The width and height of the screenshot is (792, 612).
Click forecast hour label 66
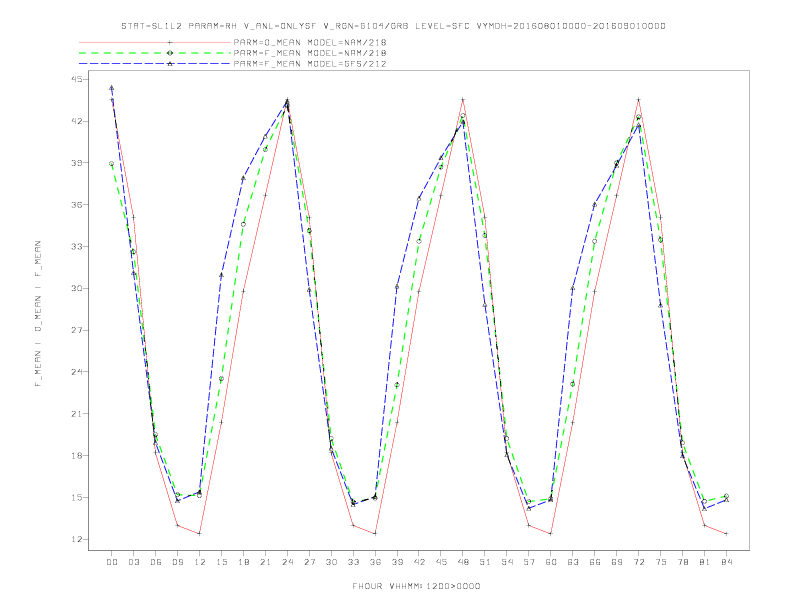tap(595, 562)
